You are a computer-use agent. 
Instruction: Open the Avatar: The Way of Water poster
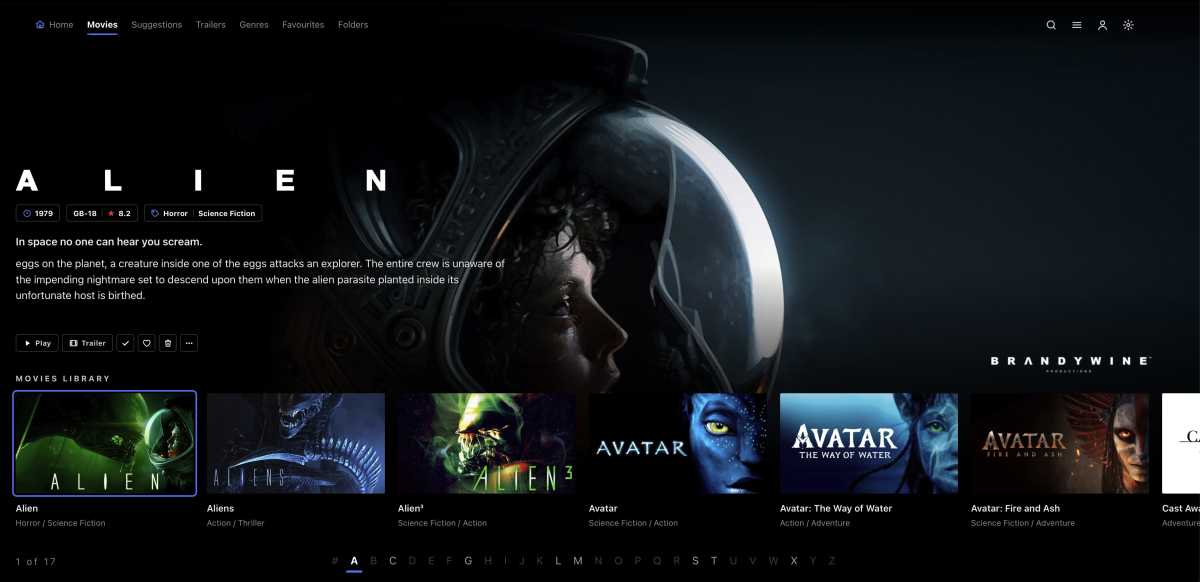click(869, 443)
